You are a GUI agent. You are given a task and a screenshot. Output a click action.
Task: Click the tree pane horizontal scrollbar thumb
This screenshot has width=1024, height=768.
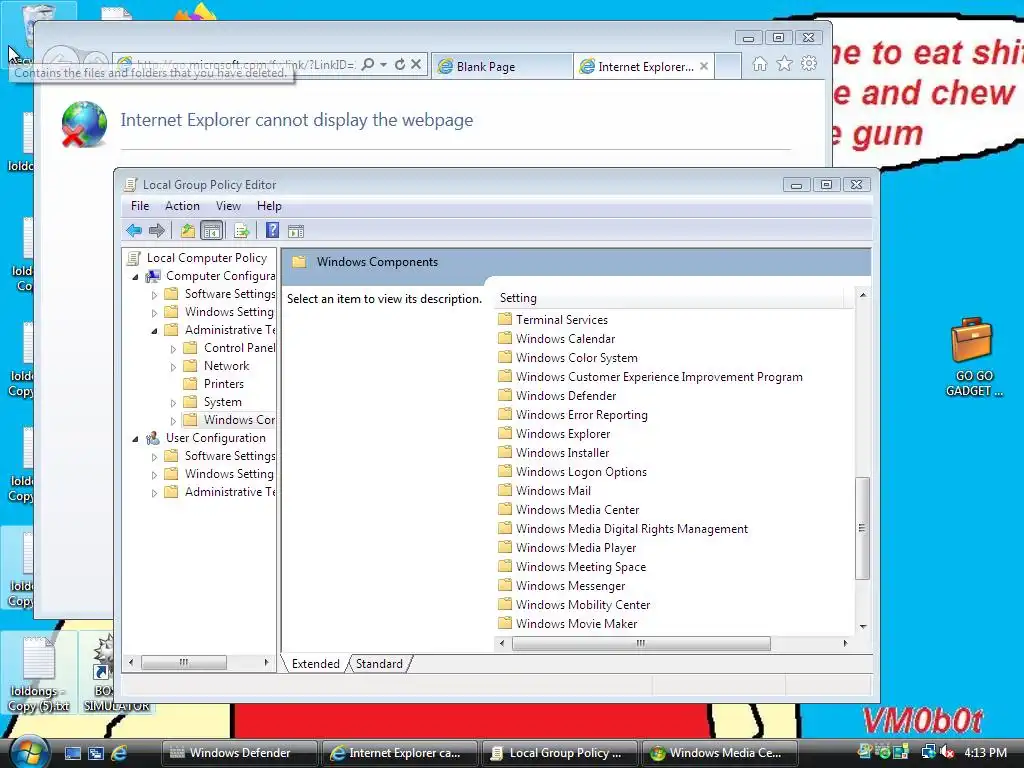184,662
